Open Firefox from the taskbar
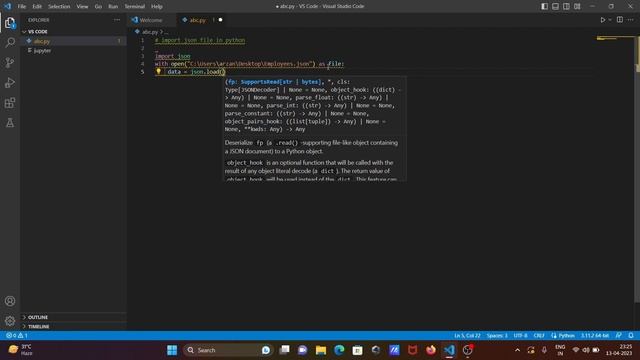Screen dimensions: 640x360 point(431,350)
